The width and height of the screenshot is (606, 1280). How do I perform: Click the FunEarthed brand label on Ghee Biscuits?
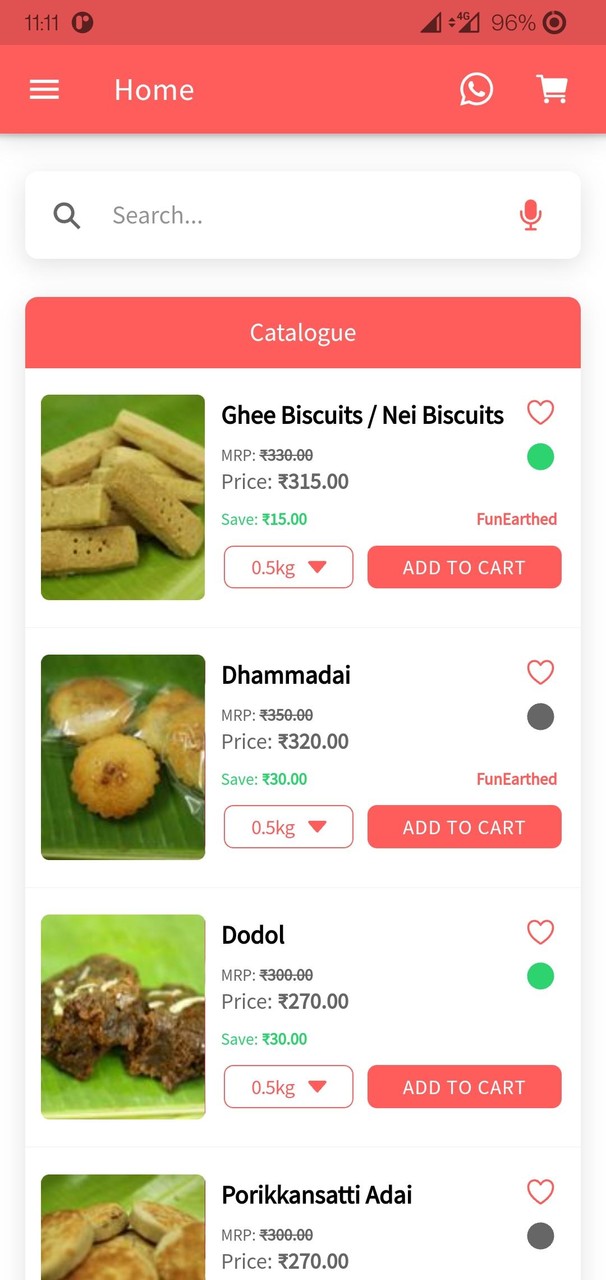pyautogui.click(x=516, y=519)
